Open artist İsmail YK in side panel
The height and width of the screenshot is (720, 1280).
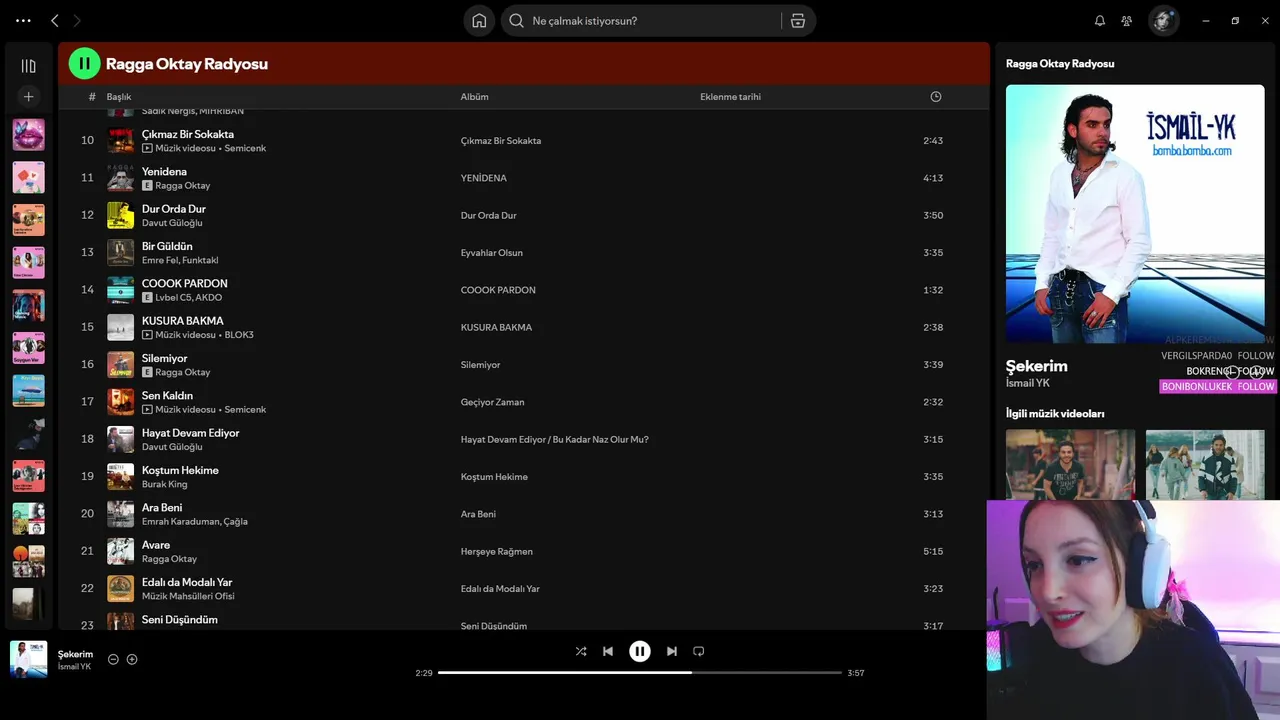click(1028, 383)
